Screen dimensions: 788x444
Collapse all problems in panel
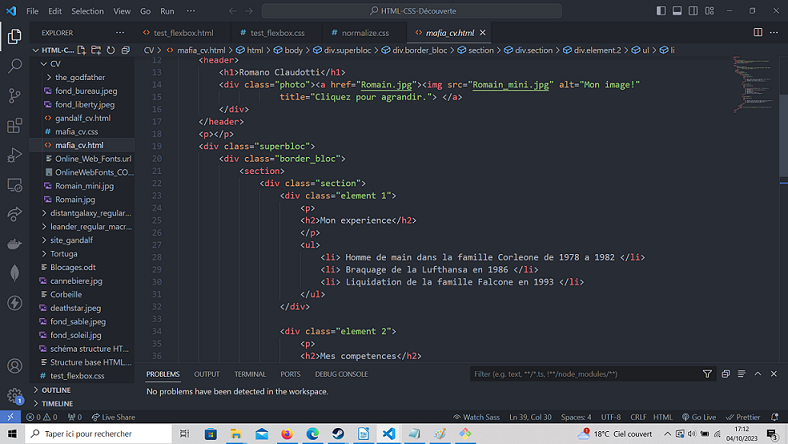[726, 374]
